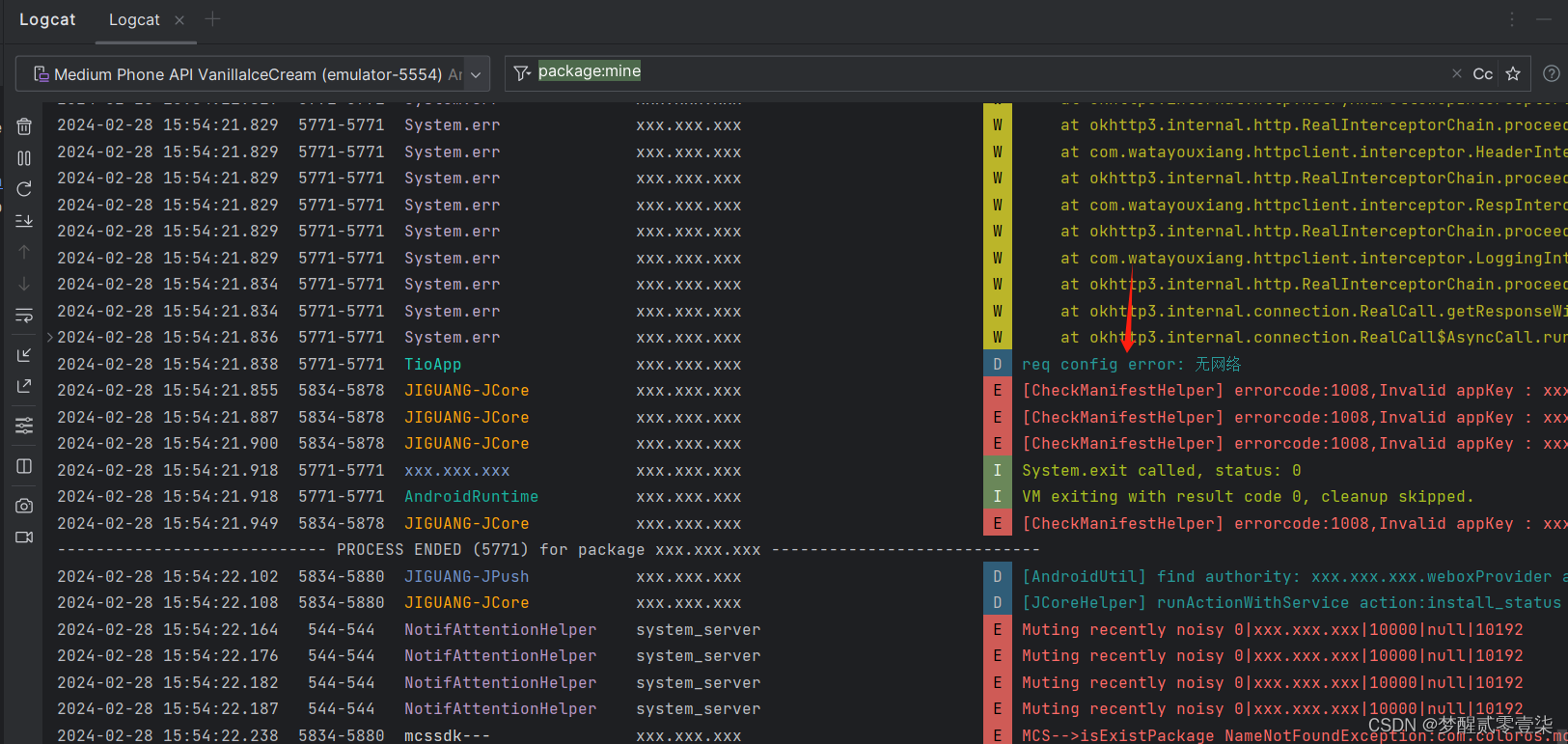Screen dimensions: 1568x744
Task: Click the 5834-5880 process ID on JPush row
Action: pyautogui.click(x=341, y=576)
